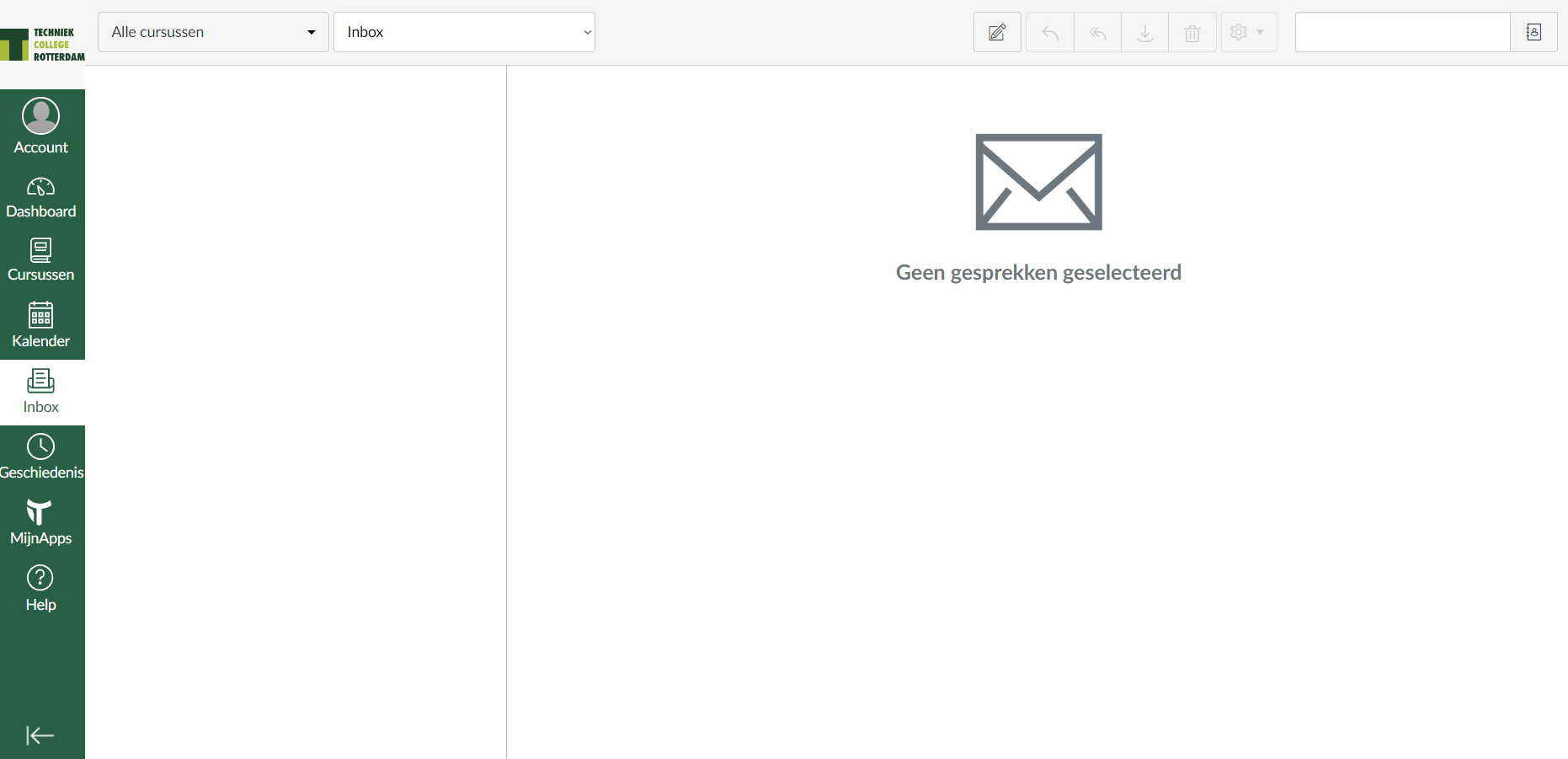Open Cursussen in the navigation sidebar
Viewport: 1568px width, 759px height.
click(41, 260)
